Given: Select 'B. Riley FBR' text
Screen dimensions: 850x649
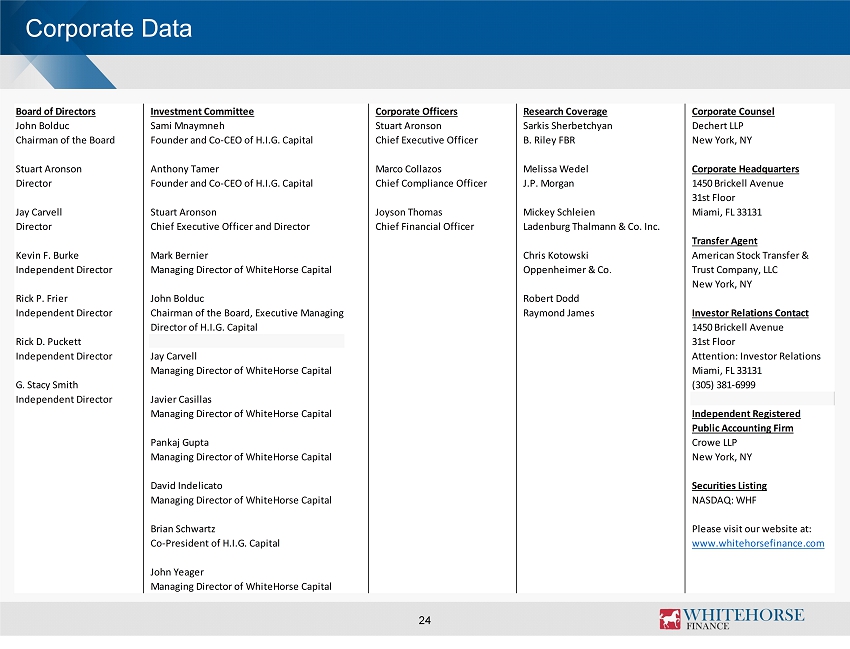Looking at the screenshot, I should pyautogui.click(x=549, y=140).
